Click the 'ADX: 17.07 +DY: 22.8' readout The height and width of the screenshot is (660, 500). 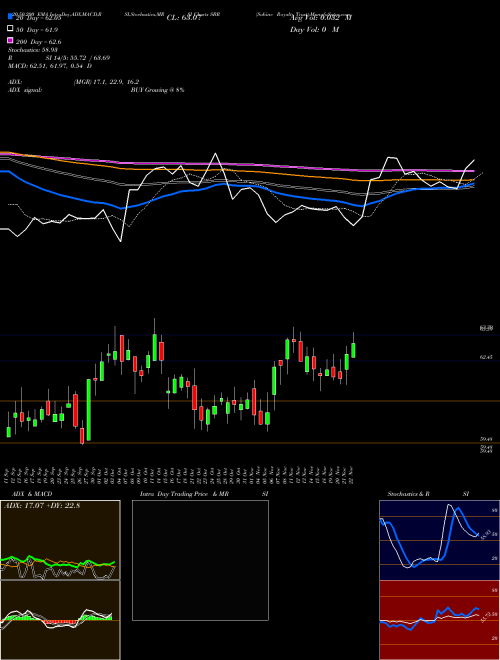tap(42, 505)
